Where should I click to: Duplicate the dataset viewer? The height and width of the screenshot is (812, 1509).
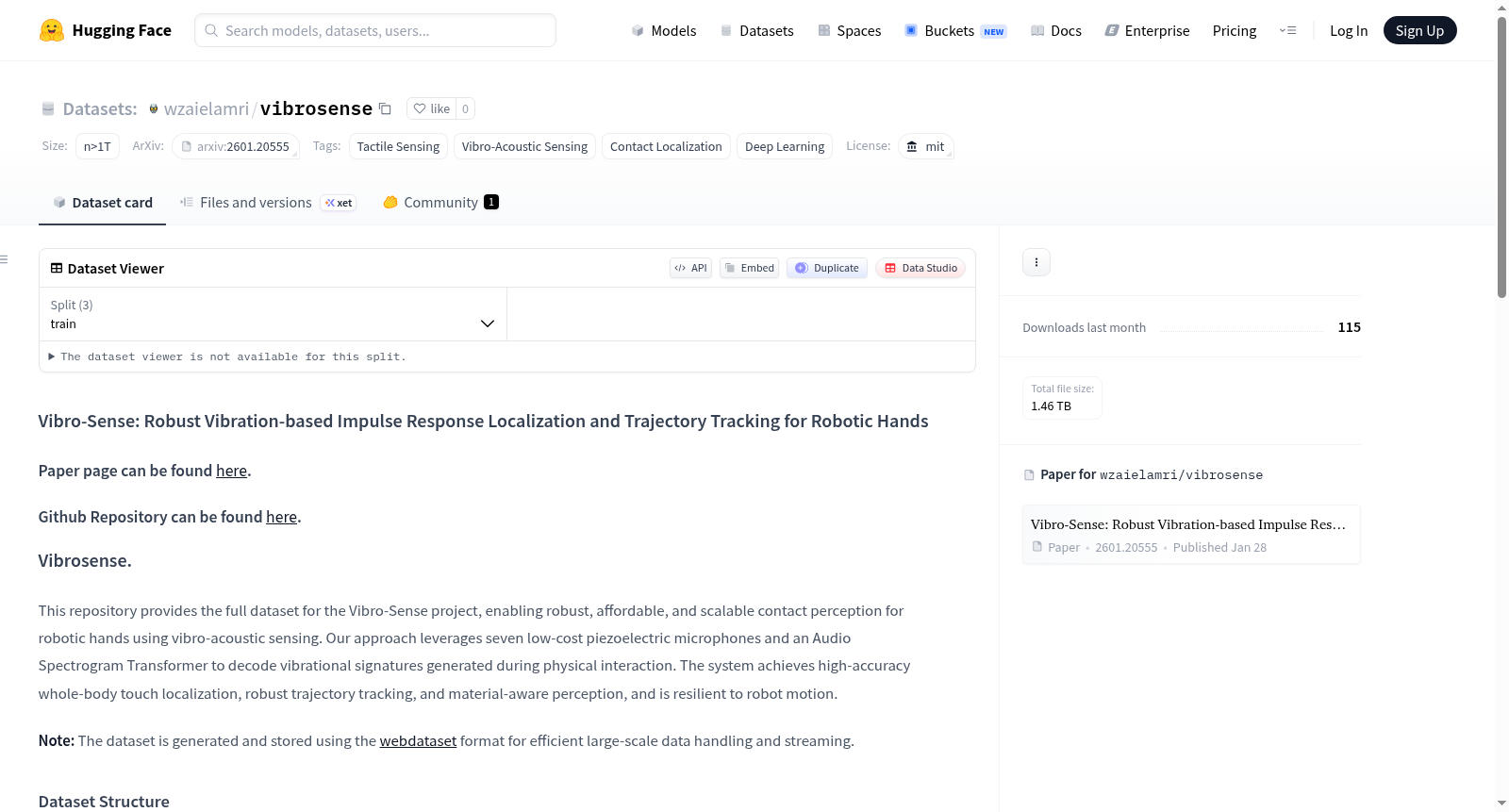[x=827, y=268]
